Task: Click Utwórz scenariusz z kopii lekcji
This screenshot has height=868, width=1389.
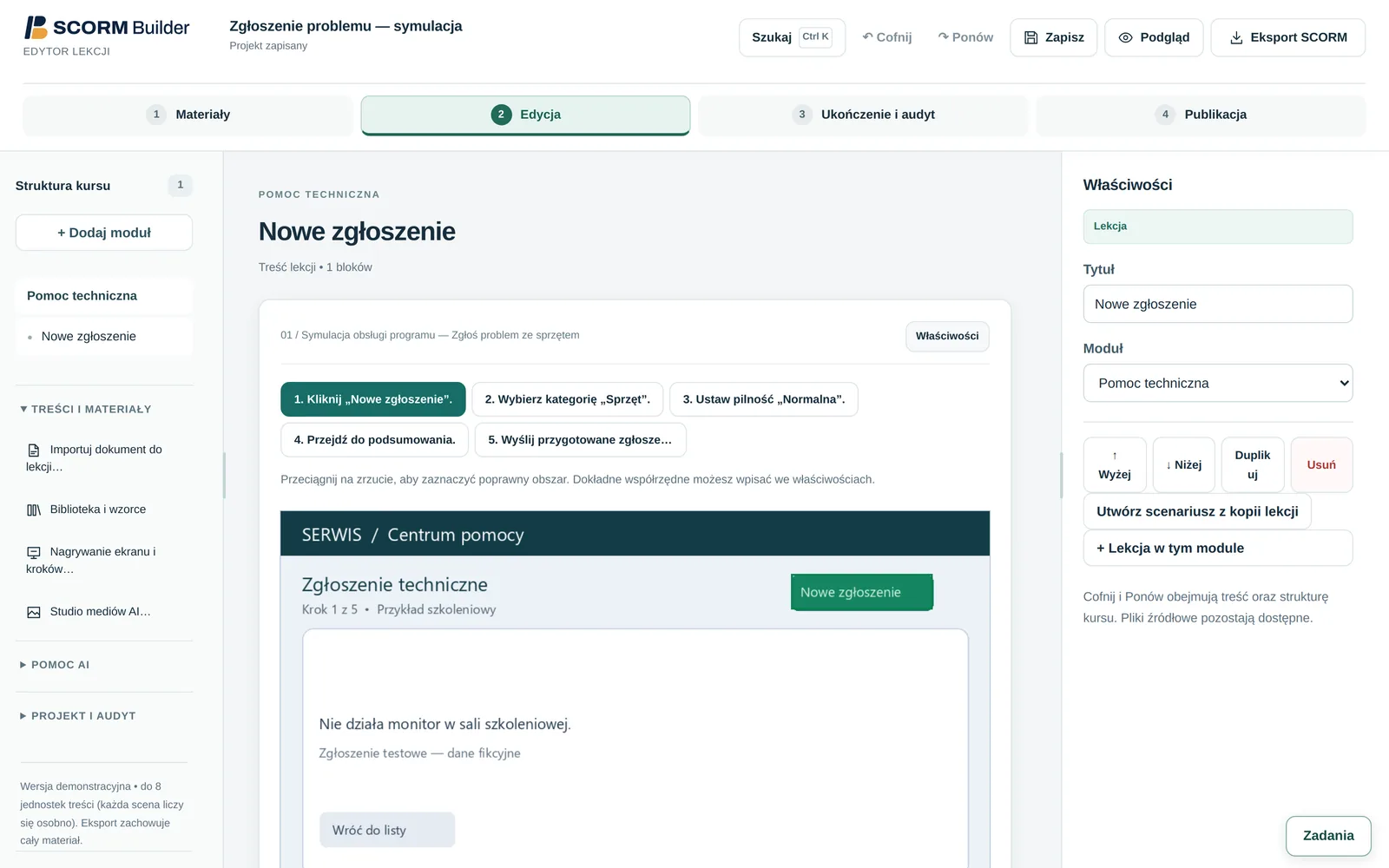Action: tap(1197, 511)
